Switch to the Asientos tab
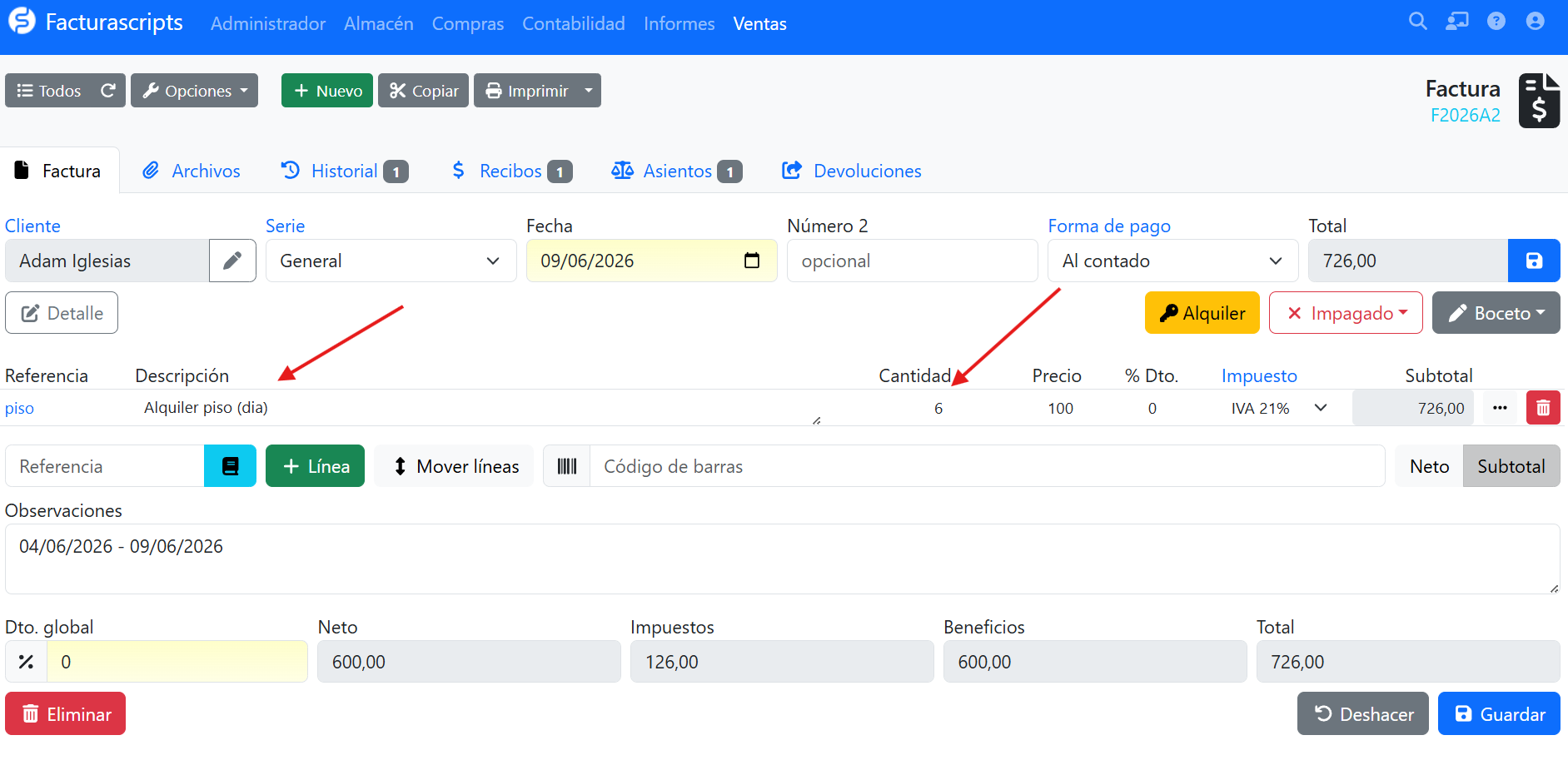The height and width of the screenshot is (770, 1568). [676, 171]
